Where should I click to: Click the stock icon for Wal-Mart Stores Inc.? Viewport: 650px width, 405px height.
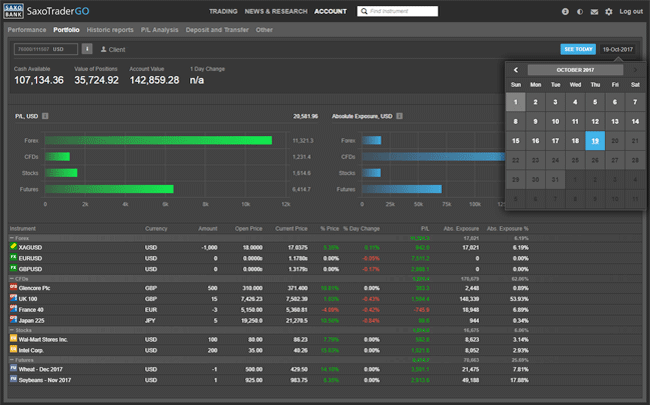coord(13,339)
